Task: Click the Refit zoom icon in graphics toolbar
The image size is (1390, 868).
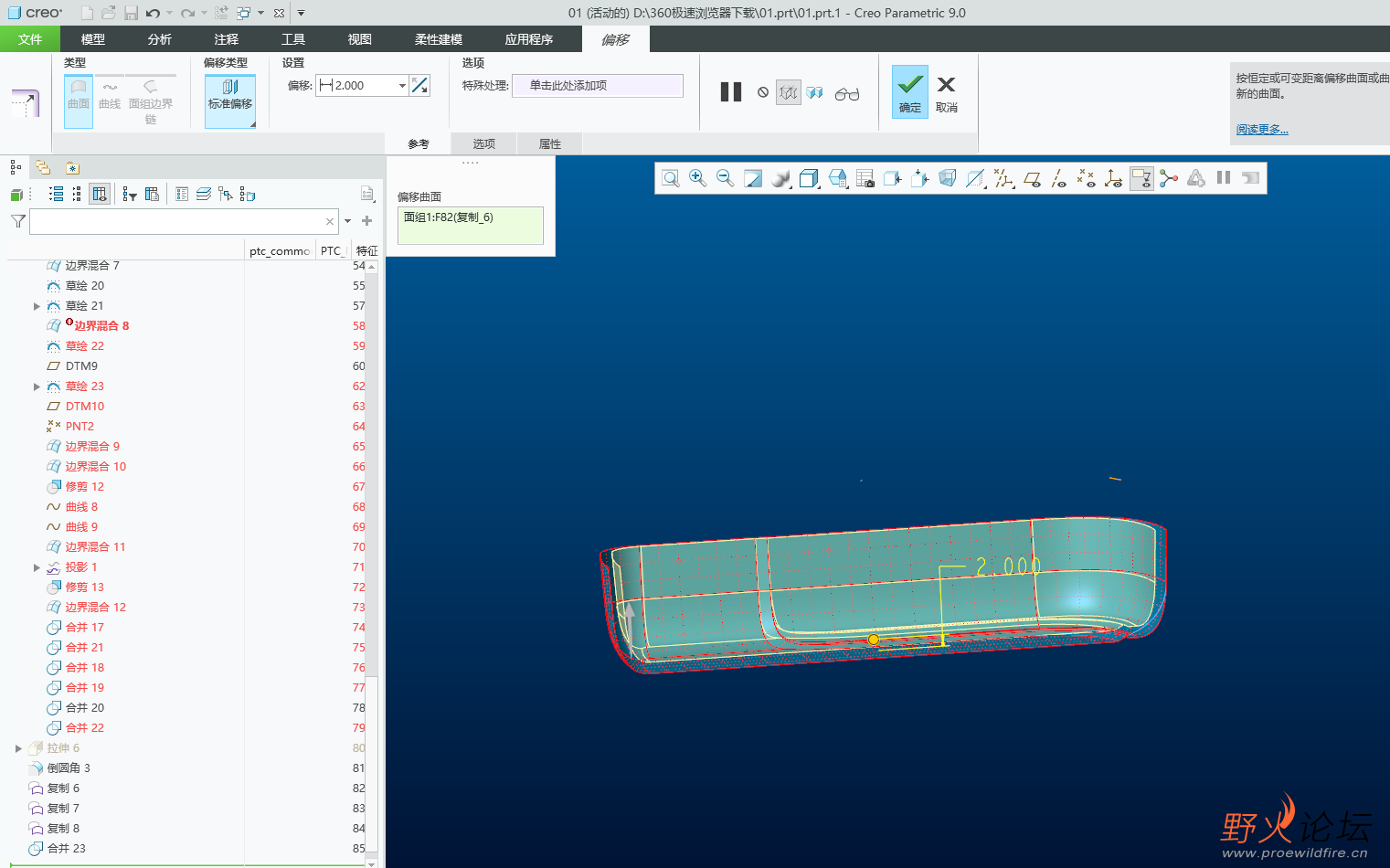Action: coord(670,178)
